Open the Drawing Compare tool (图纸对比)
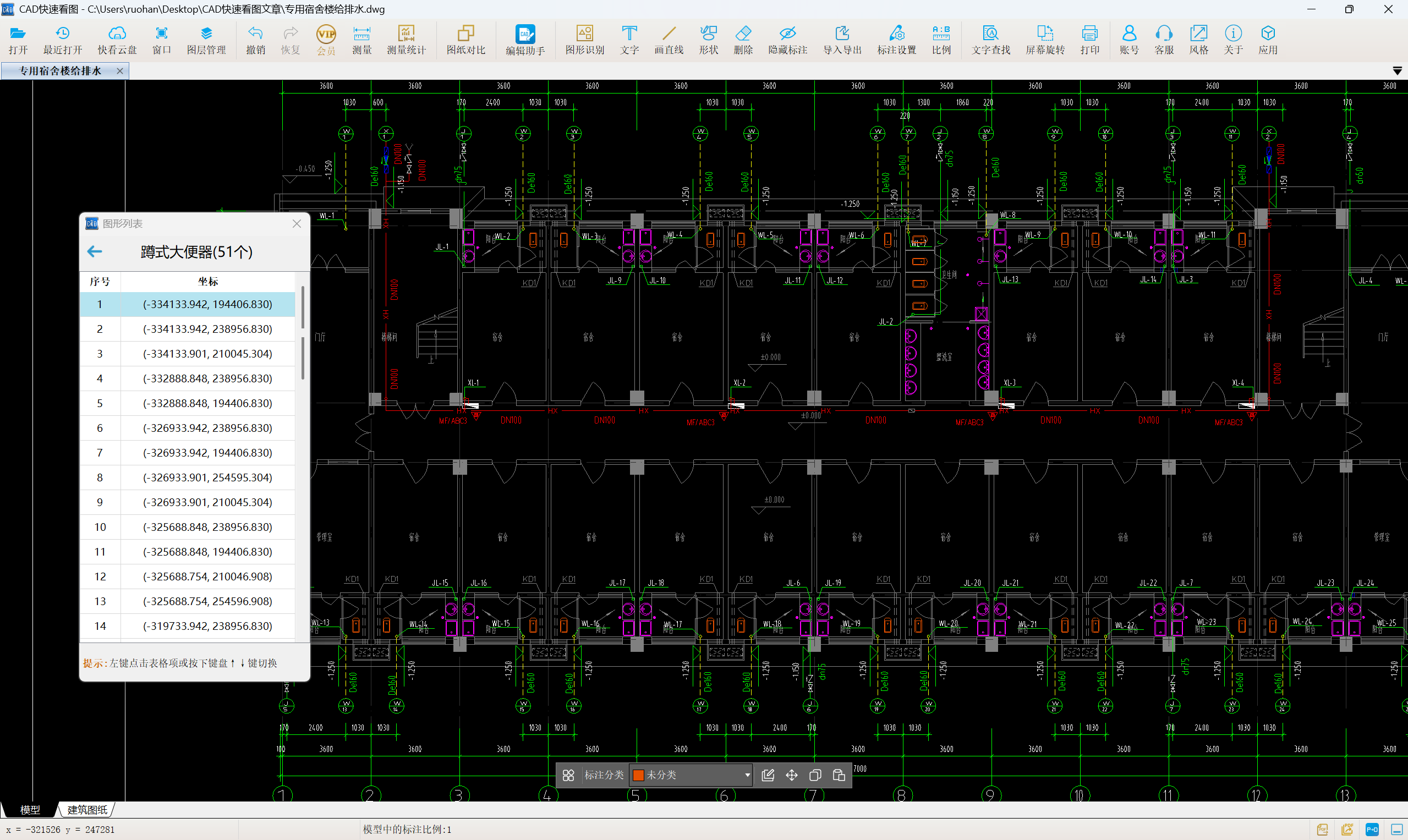This screenshot has width=1408, height=840. [x=465, y=40]
